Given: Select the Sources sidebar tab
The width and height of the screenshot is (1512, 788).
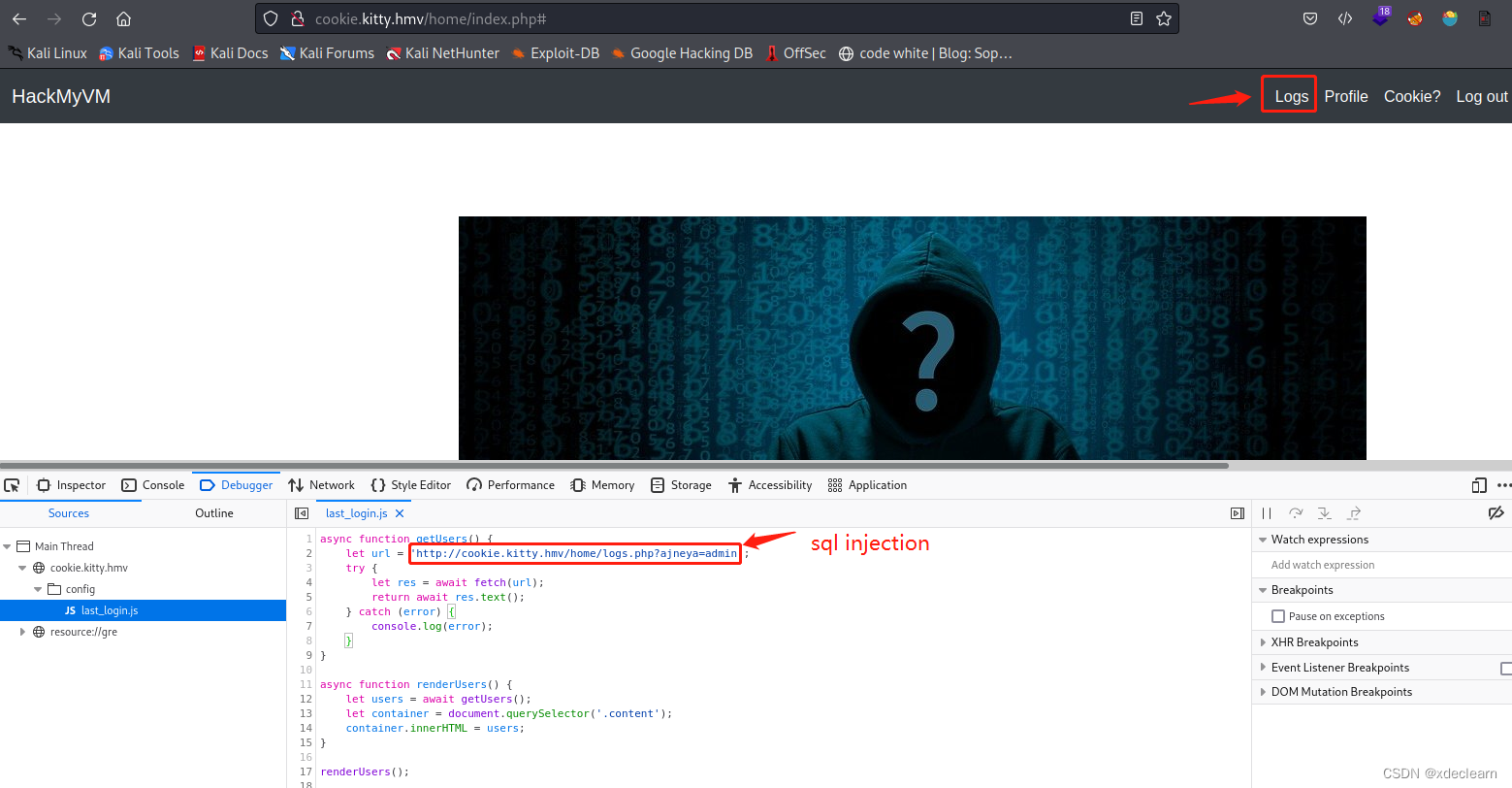Looking at the screenshot, I should coord(69,513).
